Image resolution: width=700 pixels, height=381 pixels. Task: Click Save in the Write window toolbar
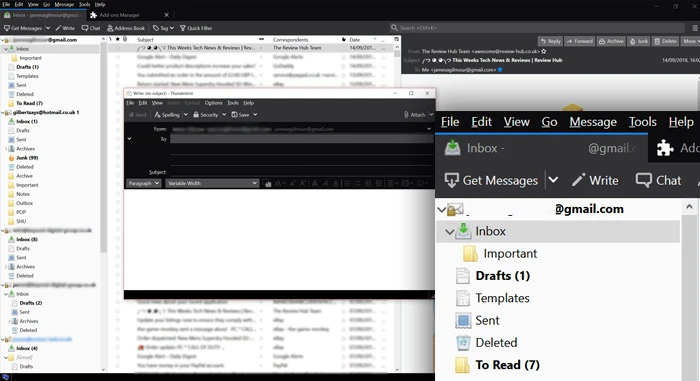pyautogui.click(x=241, y=115)
